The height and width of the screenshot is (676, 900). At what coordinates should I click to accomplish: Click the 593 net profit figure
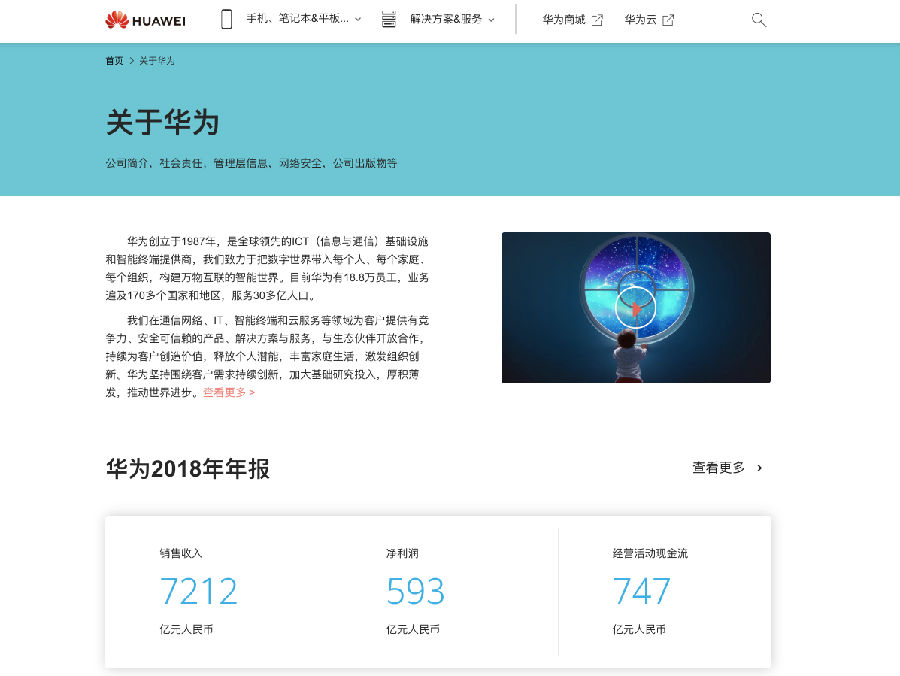[416, 591]
